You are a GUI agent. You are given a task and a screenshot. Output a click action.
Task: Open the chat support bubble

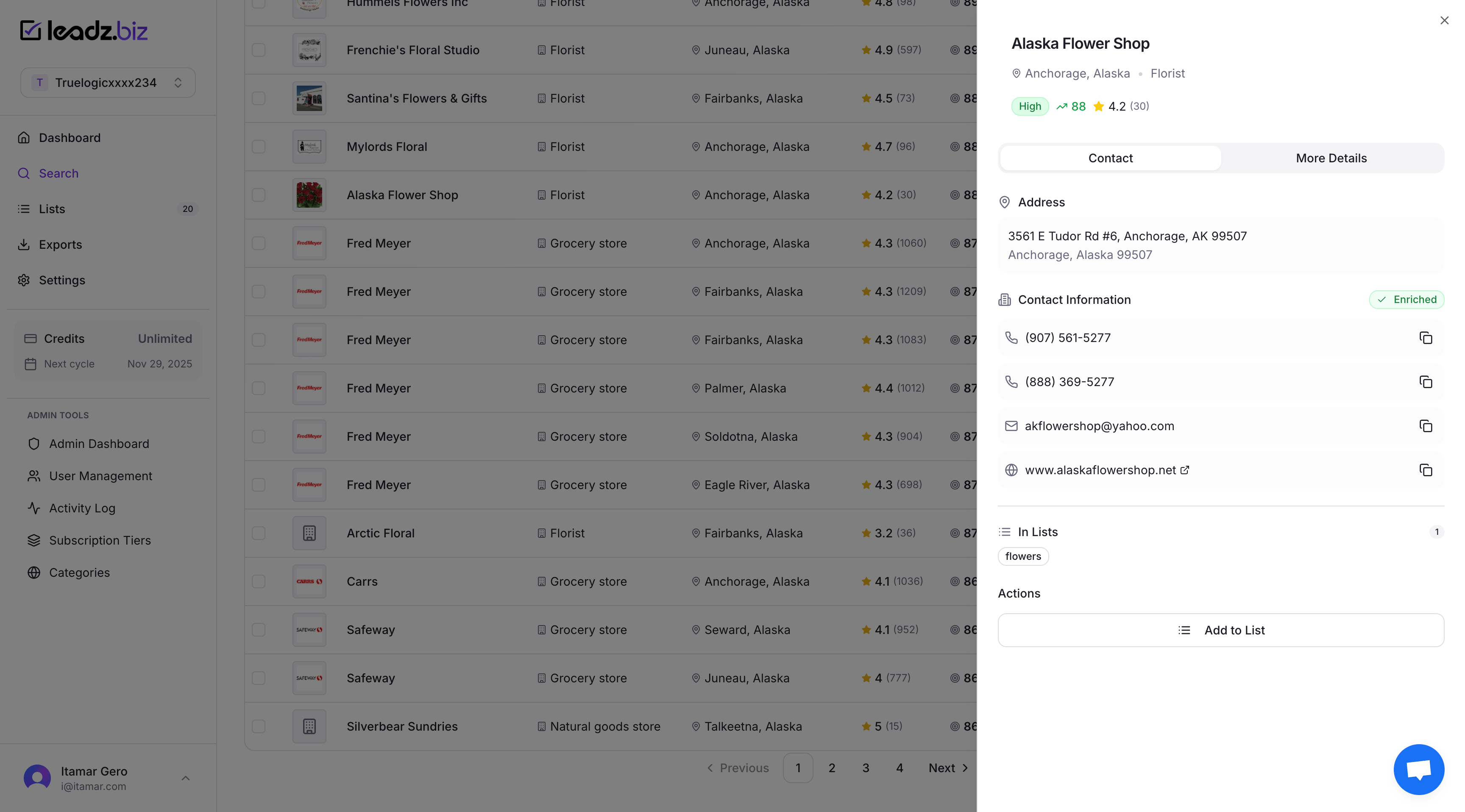(1418, 769)
